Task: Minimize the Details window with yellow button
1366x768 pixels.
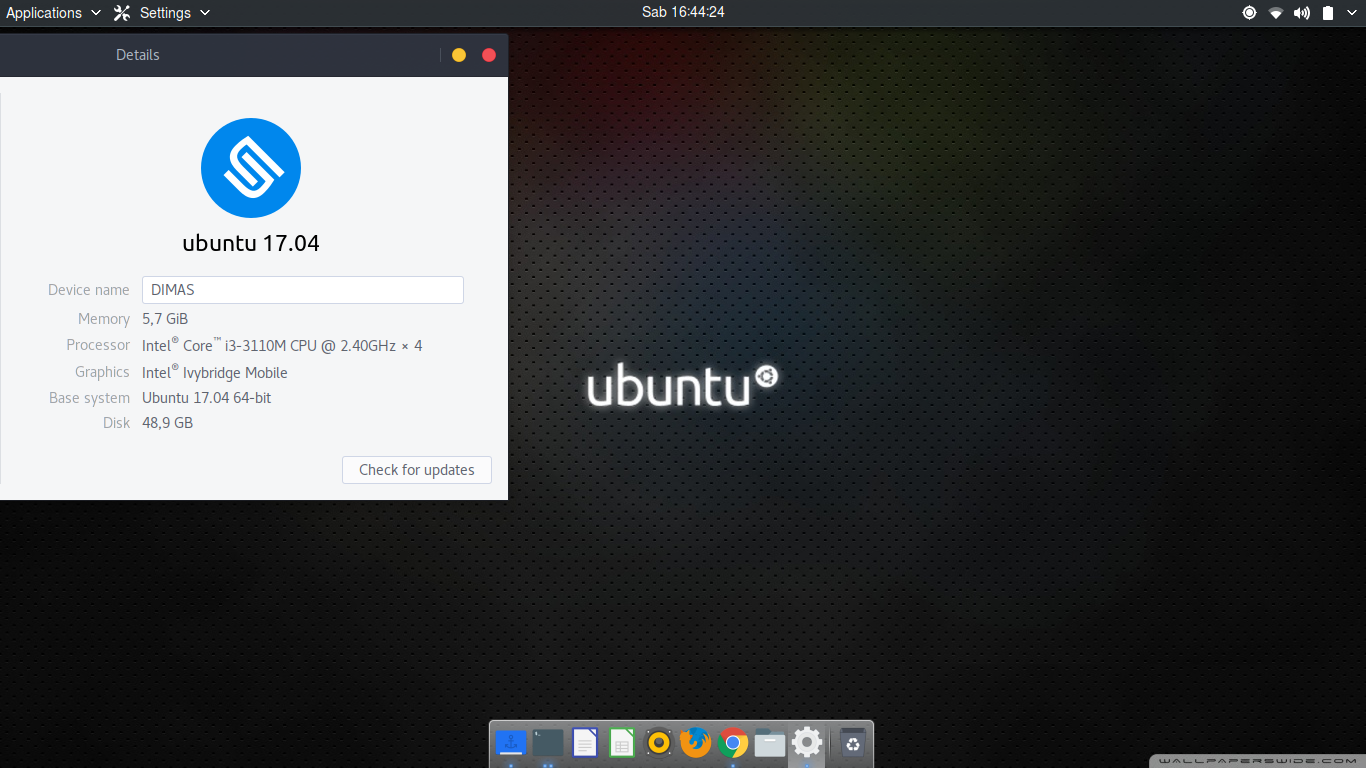Action: point(459,55)
